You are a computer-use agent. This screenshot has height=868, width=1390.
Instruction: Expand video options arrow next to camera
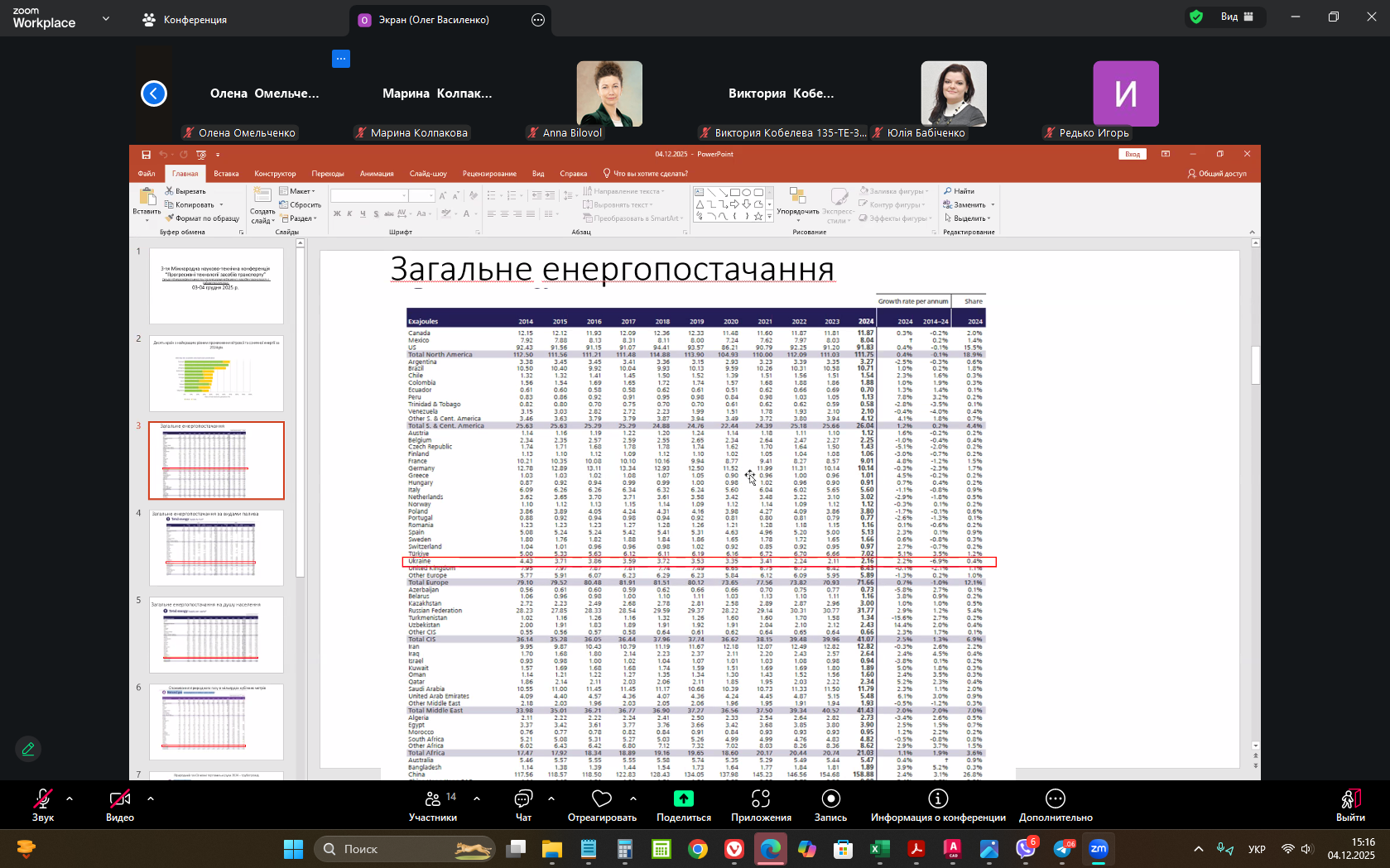point(150,798)
